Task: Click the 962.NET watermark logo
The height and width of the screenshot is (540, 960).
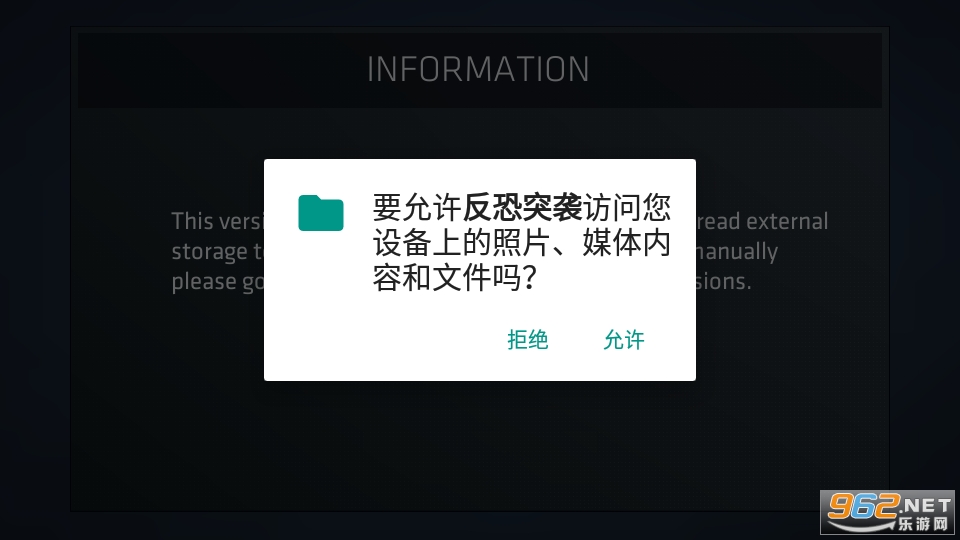Action: pos(888,512)
